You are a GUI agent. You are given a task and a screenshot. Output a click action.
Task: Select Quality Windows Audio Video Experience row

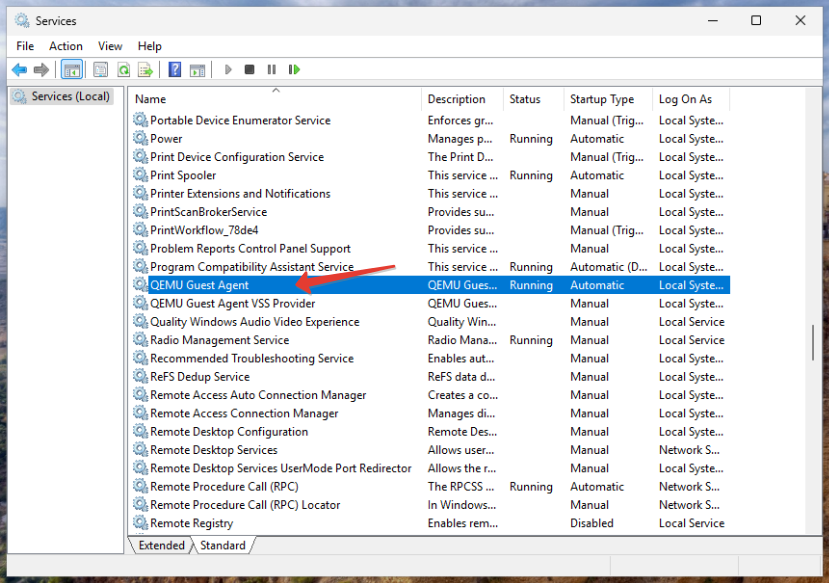[x=431, y=322]
